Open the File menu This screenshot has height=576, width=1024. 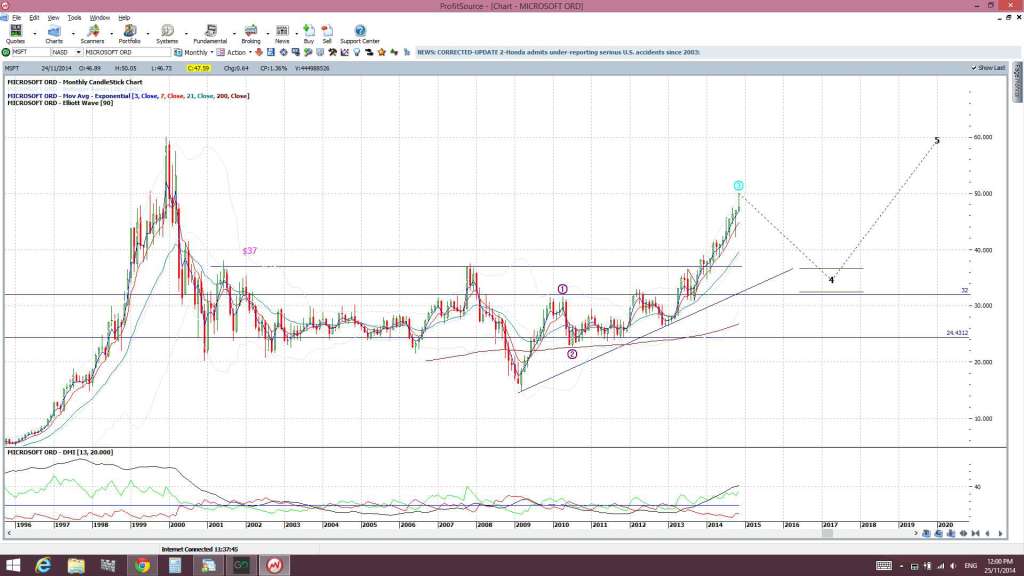point(16,18)
